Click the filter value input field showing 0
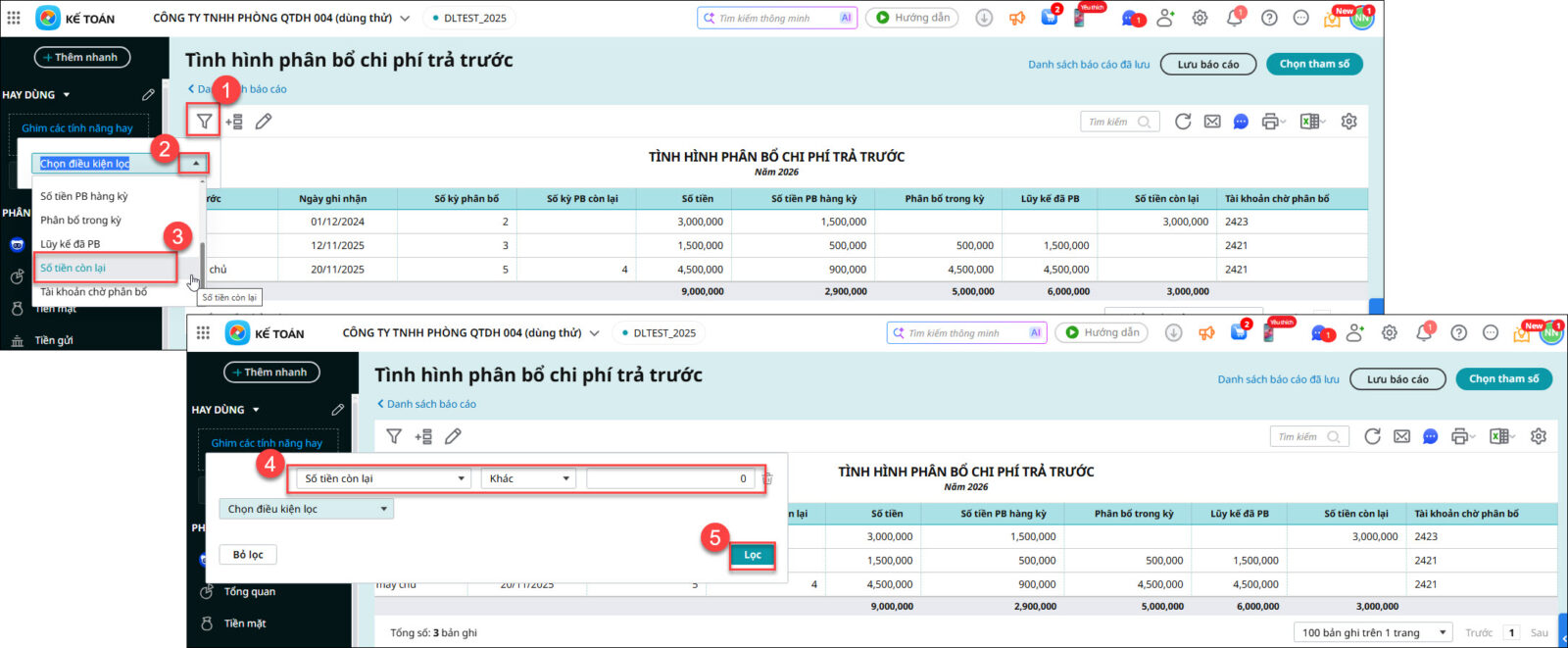 pos(670,478)
